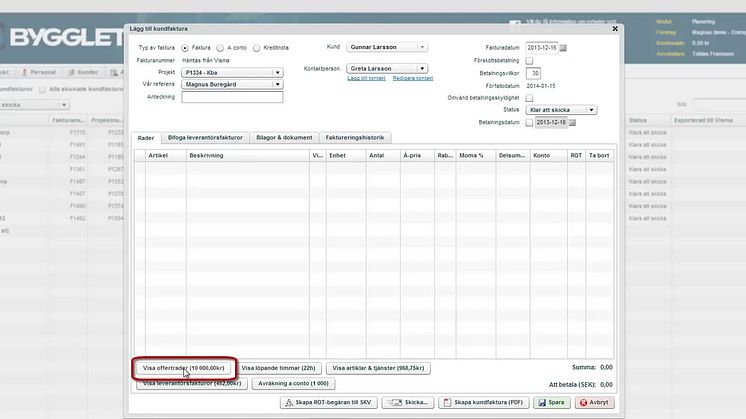Screen dimensions: 746x419
Task: Click the Visa artiklar & tjänster button
Action: tap(378, 368)
